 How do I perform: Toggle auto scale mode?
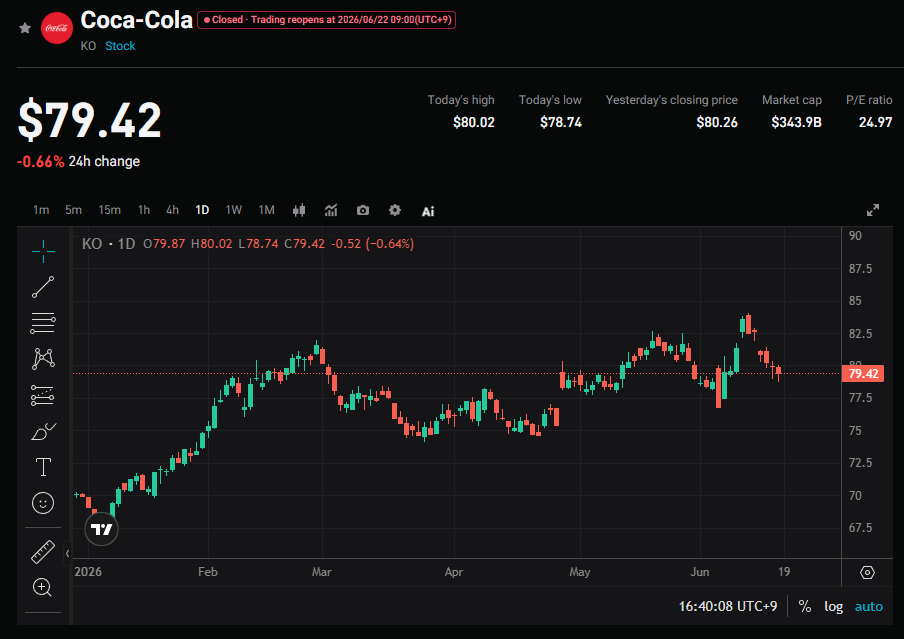[x=868, y=606]
